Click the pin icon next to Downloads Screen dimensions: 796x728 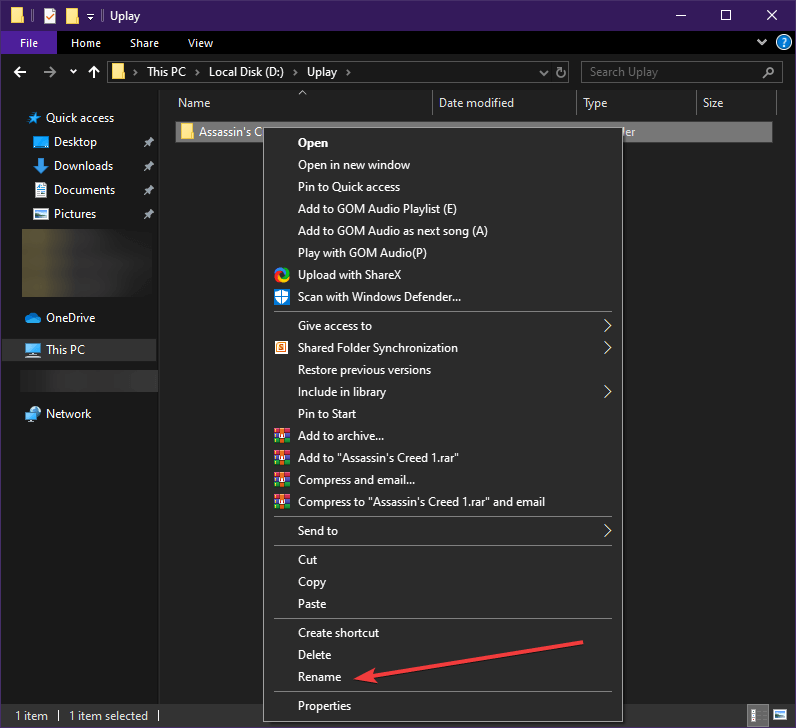click(x=148, y=166)
